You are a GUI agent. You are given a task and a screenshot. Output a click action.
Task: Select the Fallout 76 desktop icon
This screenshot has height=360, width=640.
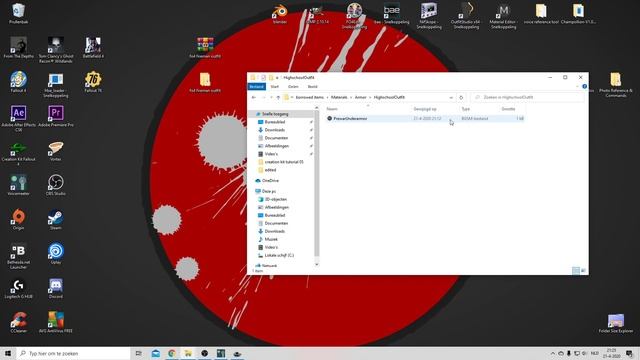pyautogui.click(x=93, y=82)
